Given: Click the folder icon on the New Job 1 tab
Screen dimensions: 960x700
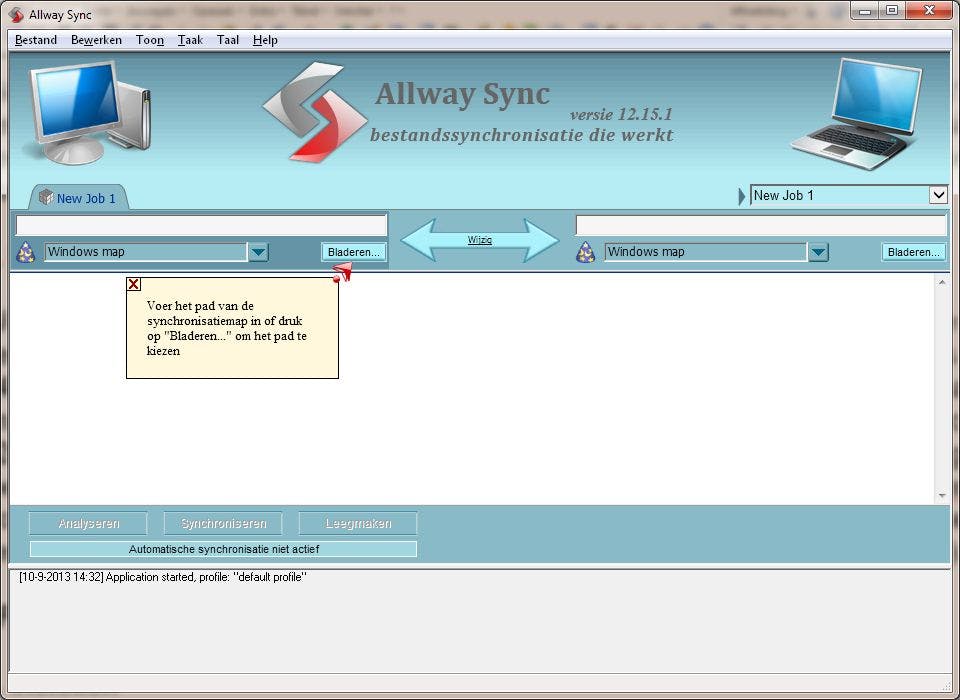Looking at the screenshot, I should [x=45, y=198].
